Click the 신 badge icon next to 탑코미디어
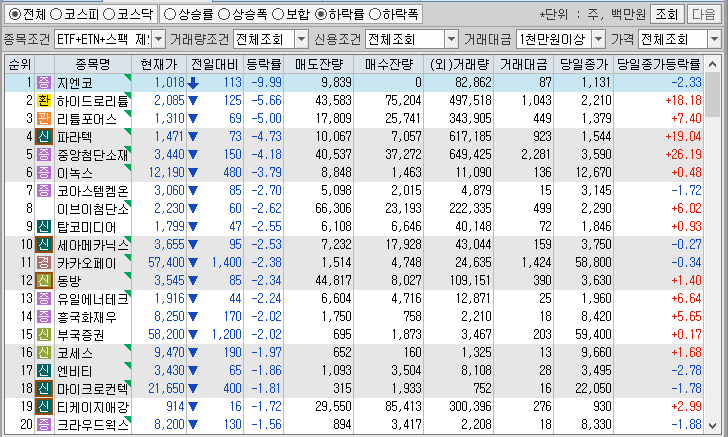This screenshot has width=728, height=437. click(44, 227)
